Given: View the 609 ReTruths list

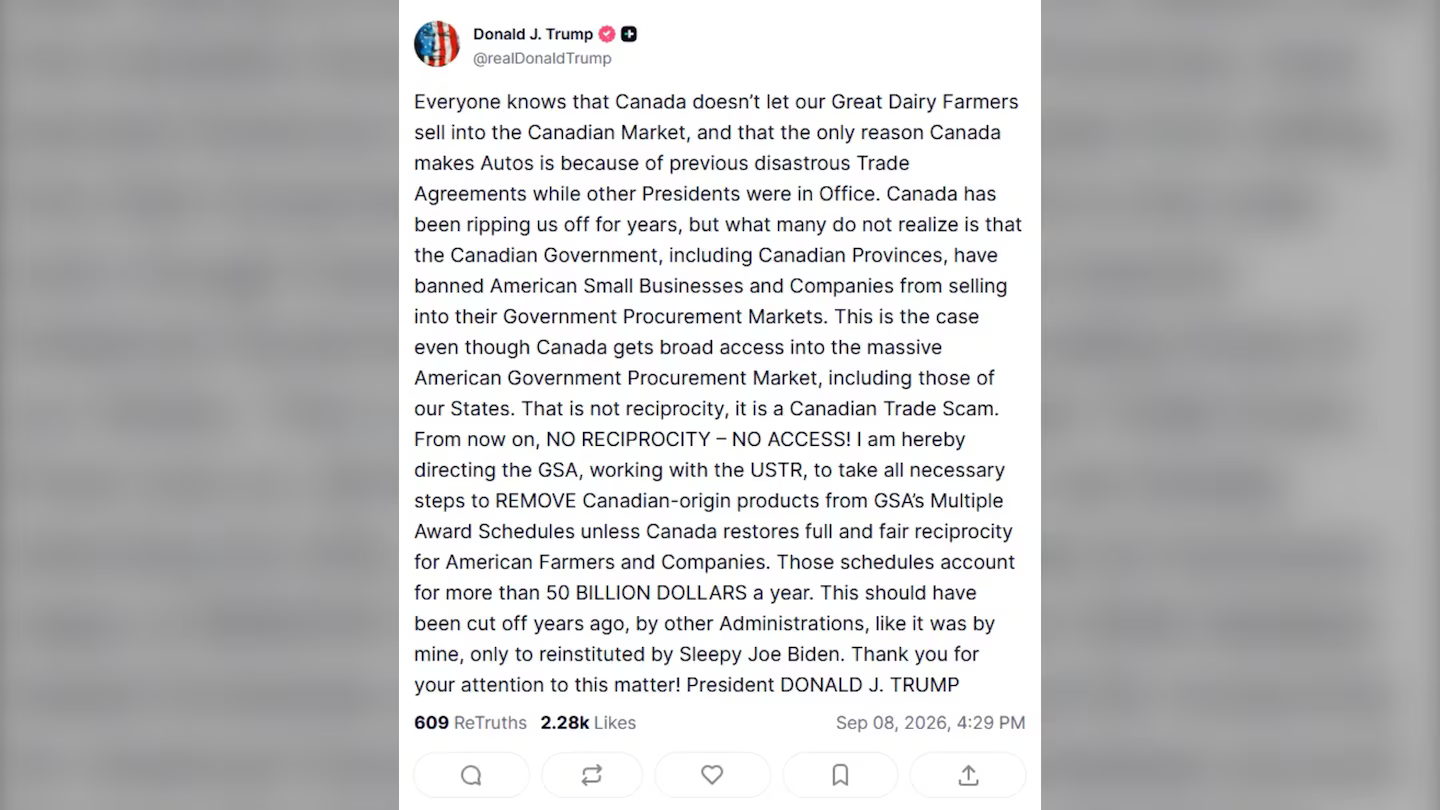Looking at the screenshot, I should pyautogui.click(x=470, y=722).
